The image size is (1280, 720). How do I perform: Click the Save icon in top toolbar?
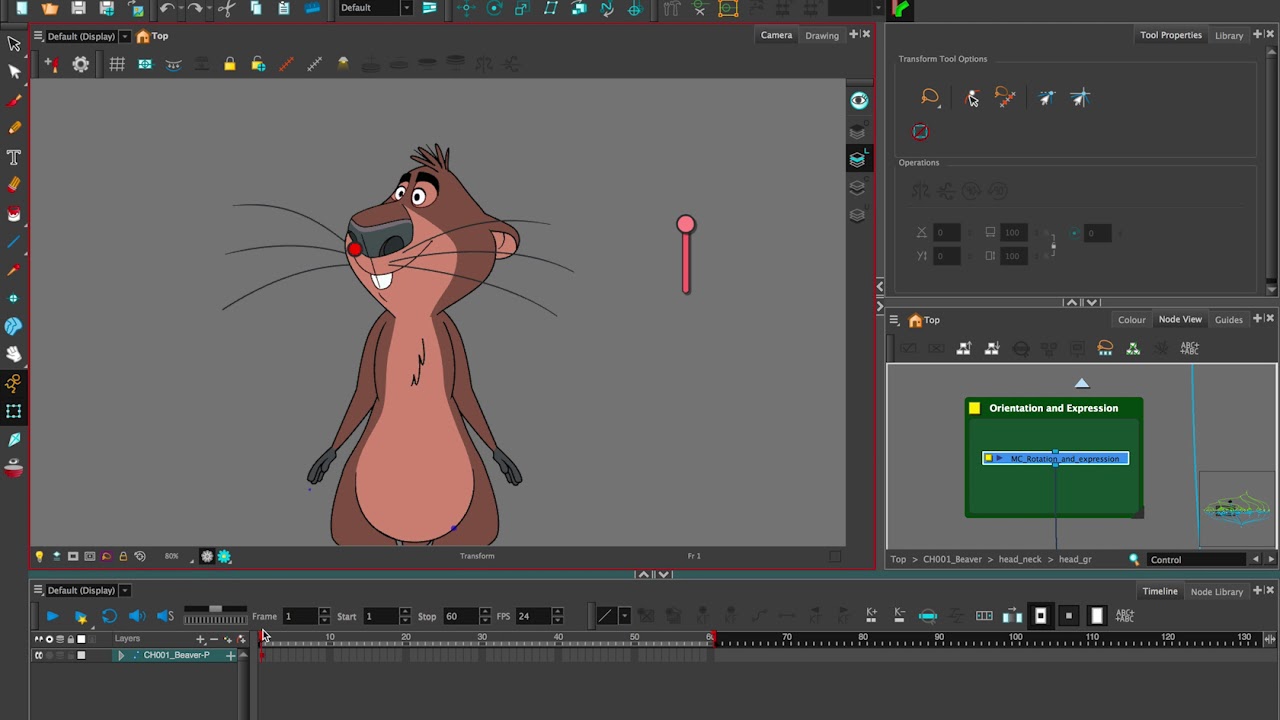pyautogui.click(x=78, y=9)
